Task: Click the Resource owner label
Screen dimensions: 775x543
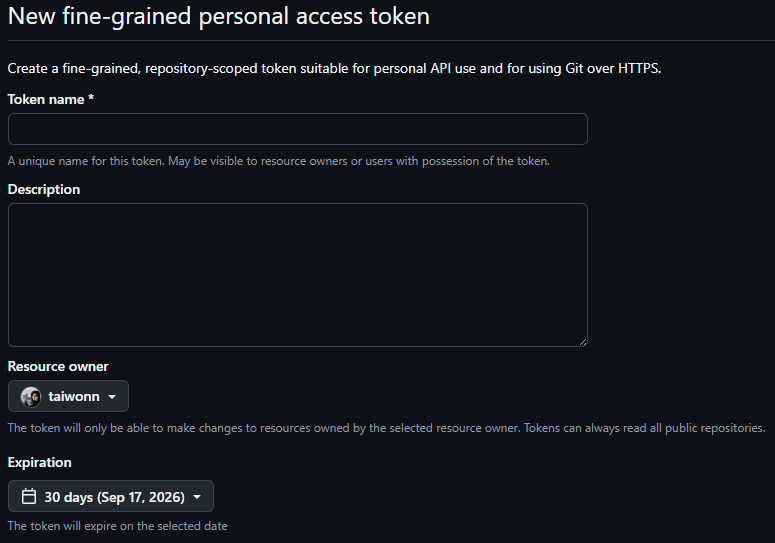Action: tap(58, 366)
